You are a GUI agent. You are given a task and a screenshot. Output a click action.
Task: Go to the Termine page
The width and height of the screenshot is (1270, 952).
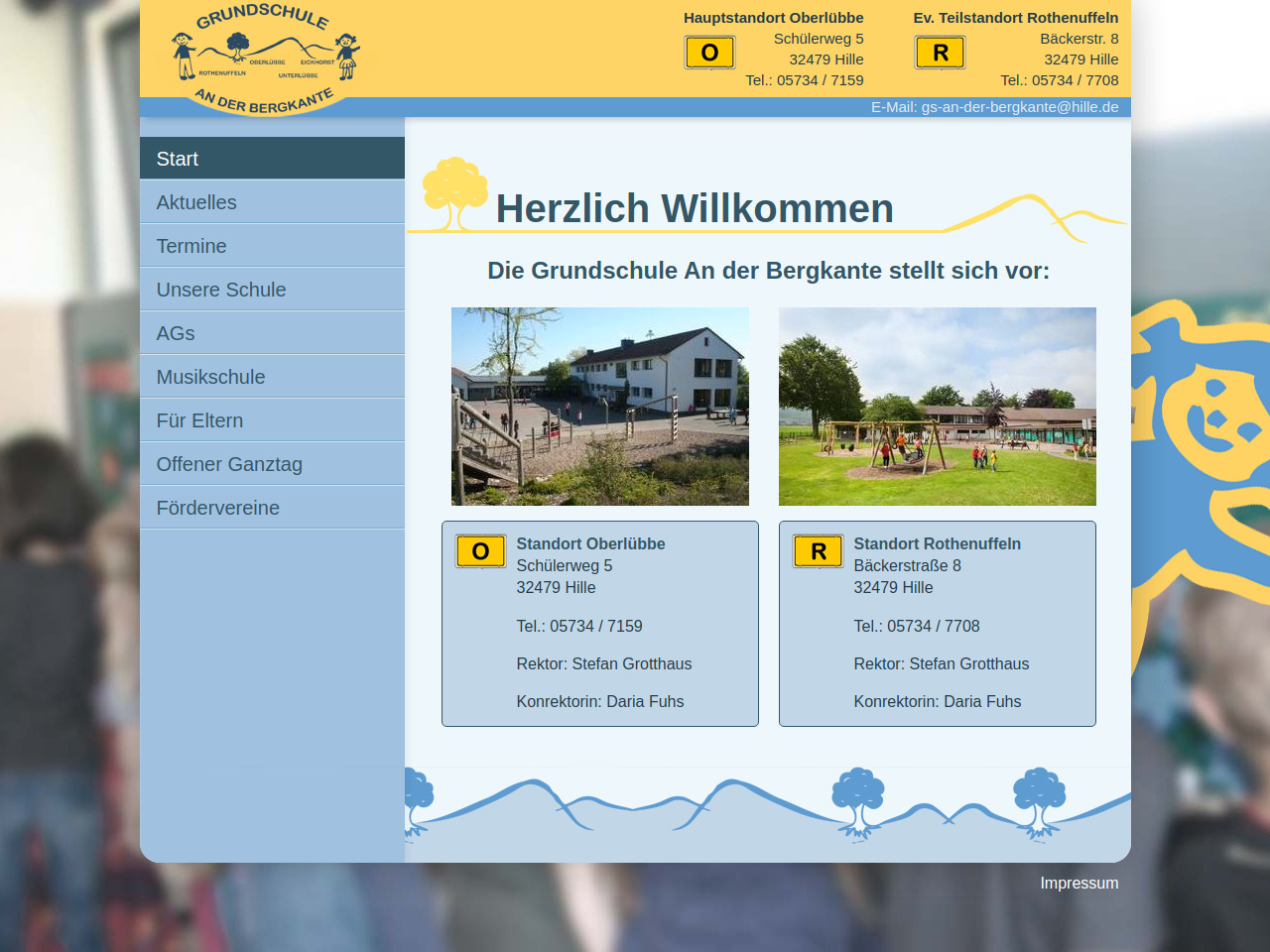[x=272, y=246]
